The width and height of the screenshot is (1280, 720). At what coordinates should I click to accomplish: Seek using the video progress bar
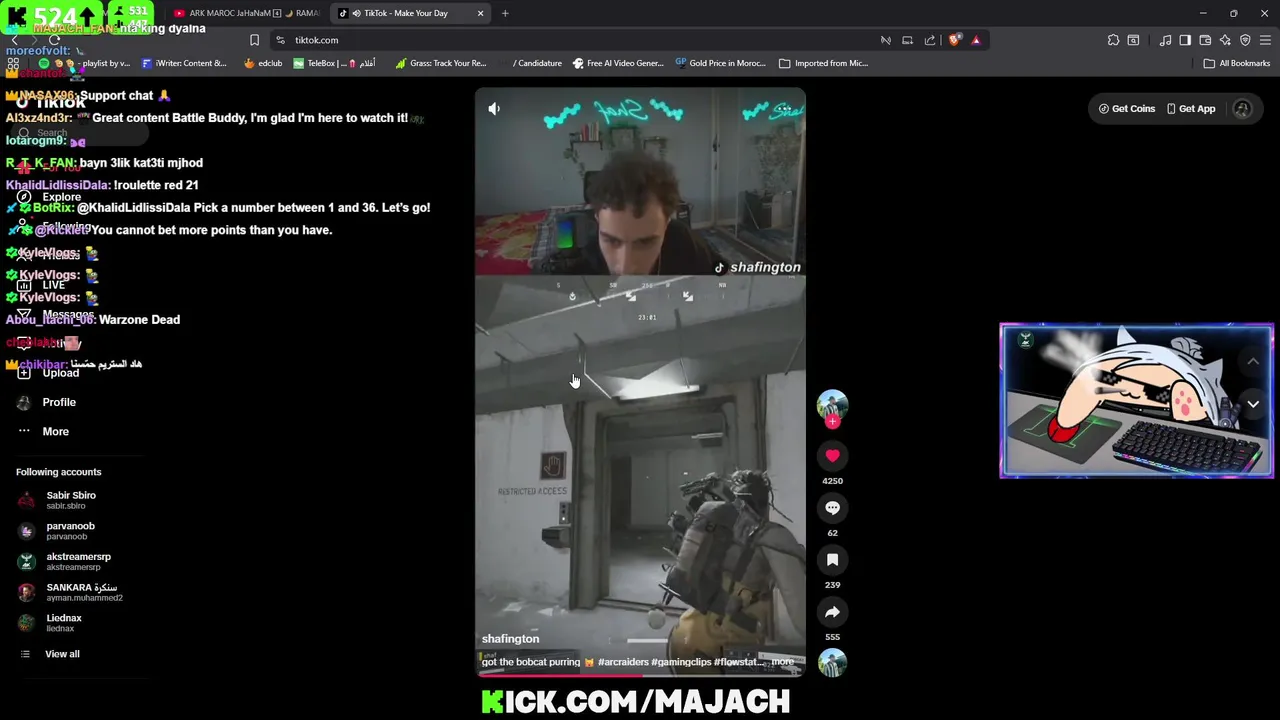click(640, 676)
